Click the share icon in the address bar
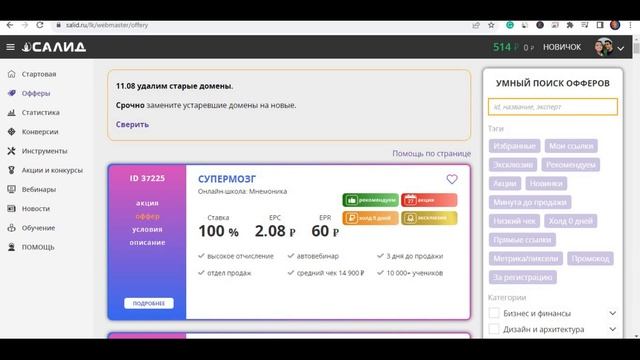The height and width of the screenshot is (360, 640). [476, 25]
